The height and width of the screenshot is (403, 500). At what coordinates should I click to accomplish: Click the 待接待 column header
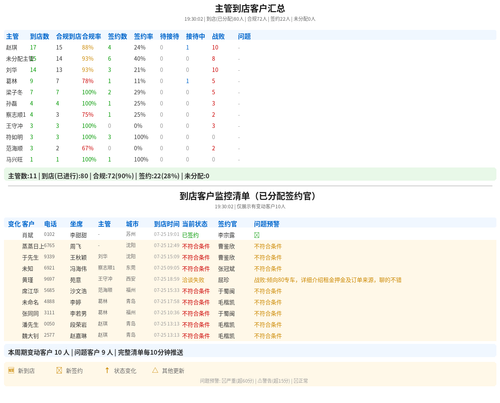[x=169, y=36]
